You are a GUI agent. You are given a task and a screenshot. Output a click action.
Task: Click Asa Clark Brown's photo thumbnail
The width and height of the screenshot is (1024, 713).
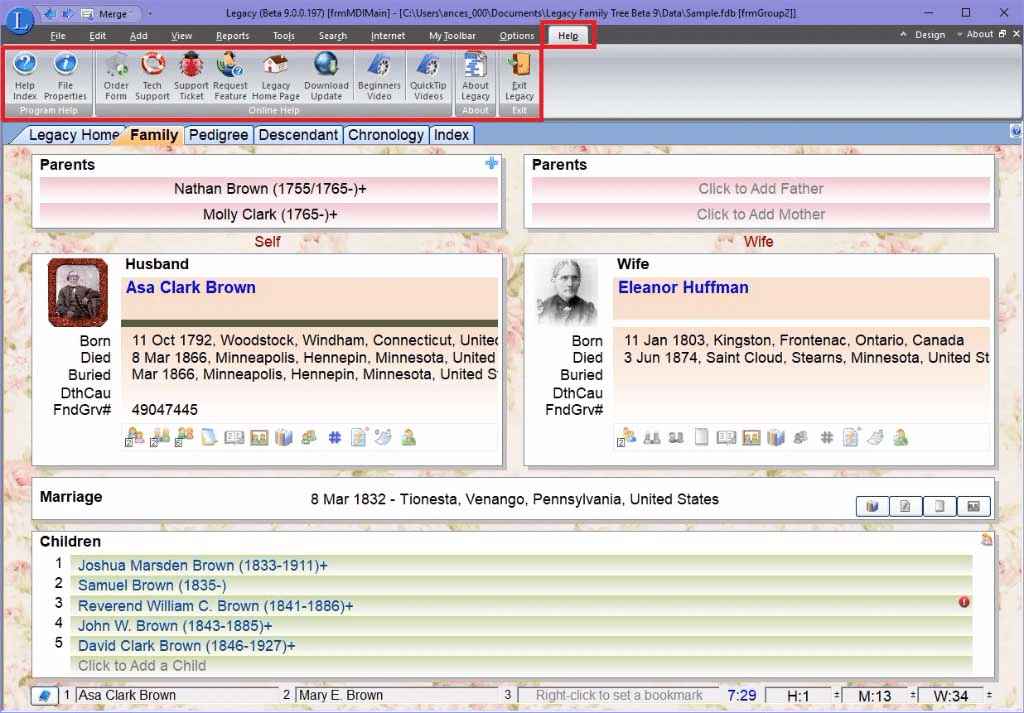(78, 292)
